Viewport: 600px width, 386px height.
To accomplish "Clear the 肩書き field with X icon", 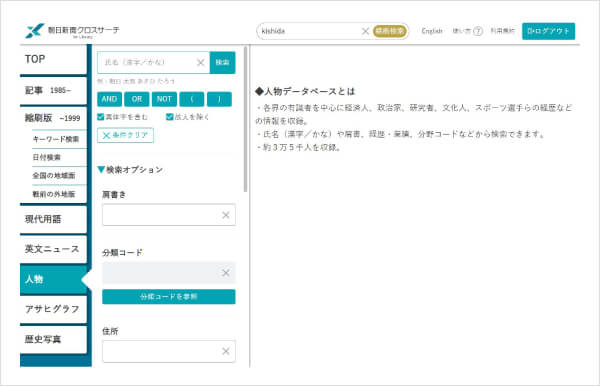I will [226, 215].
